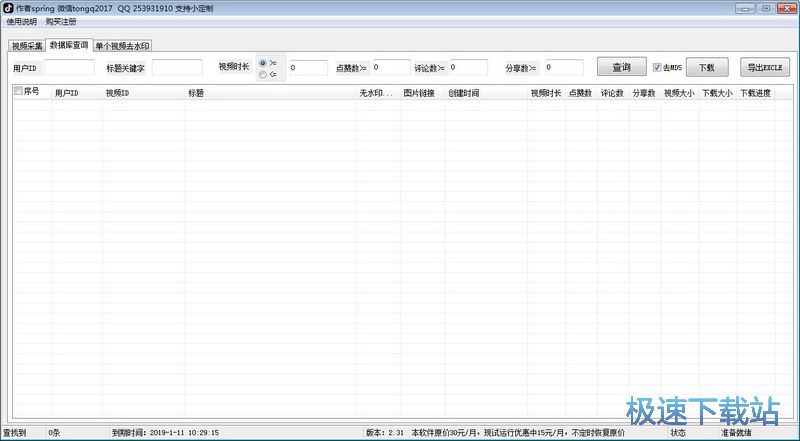This screenshot has width=800, height=441.
Task: Focus the 用户ID input field
Action: [69, 68]
